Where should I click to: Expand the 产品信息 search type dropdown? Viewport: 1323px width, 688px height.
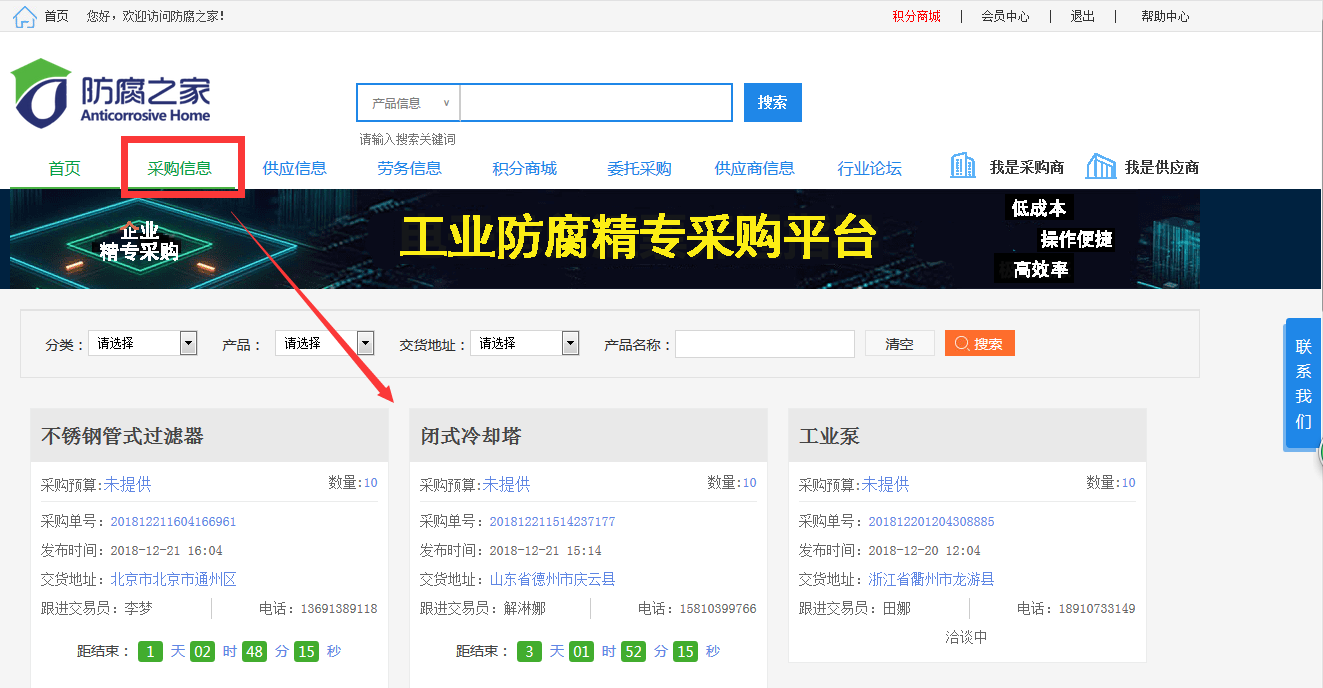coord(410,103)
